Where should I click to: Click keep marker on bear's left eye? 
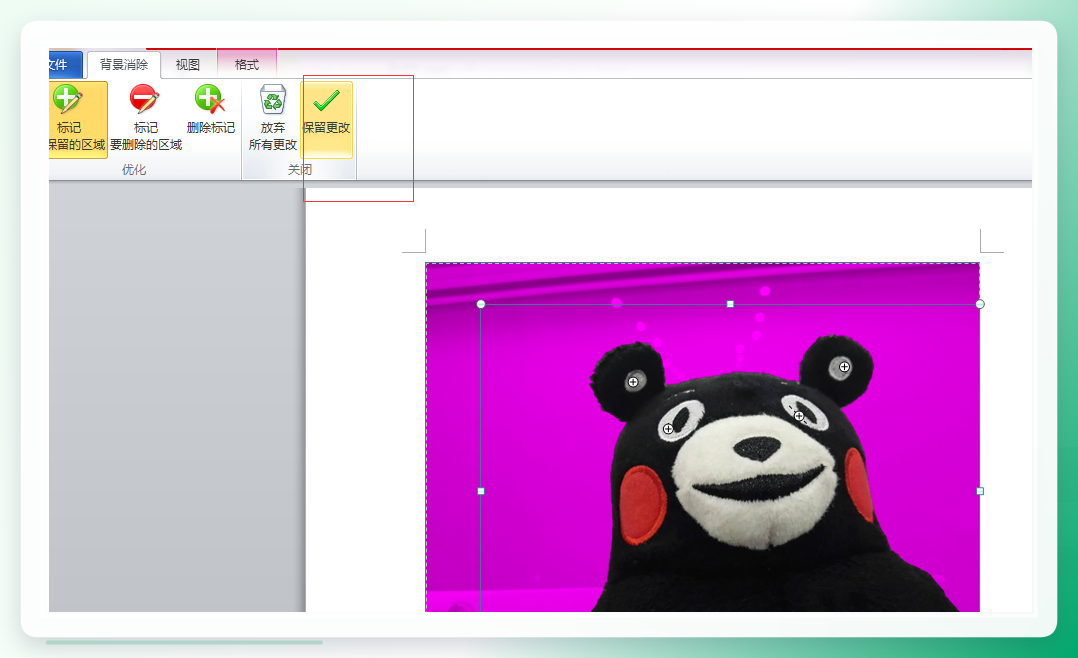pos(668,428)
